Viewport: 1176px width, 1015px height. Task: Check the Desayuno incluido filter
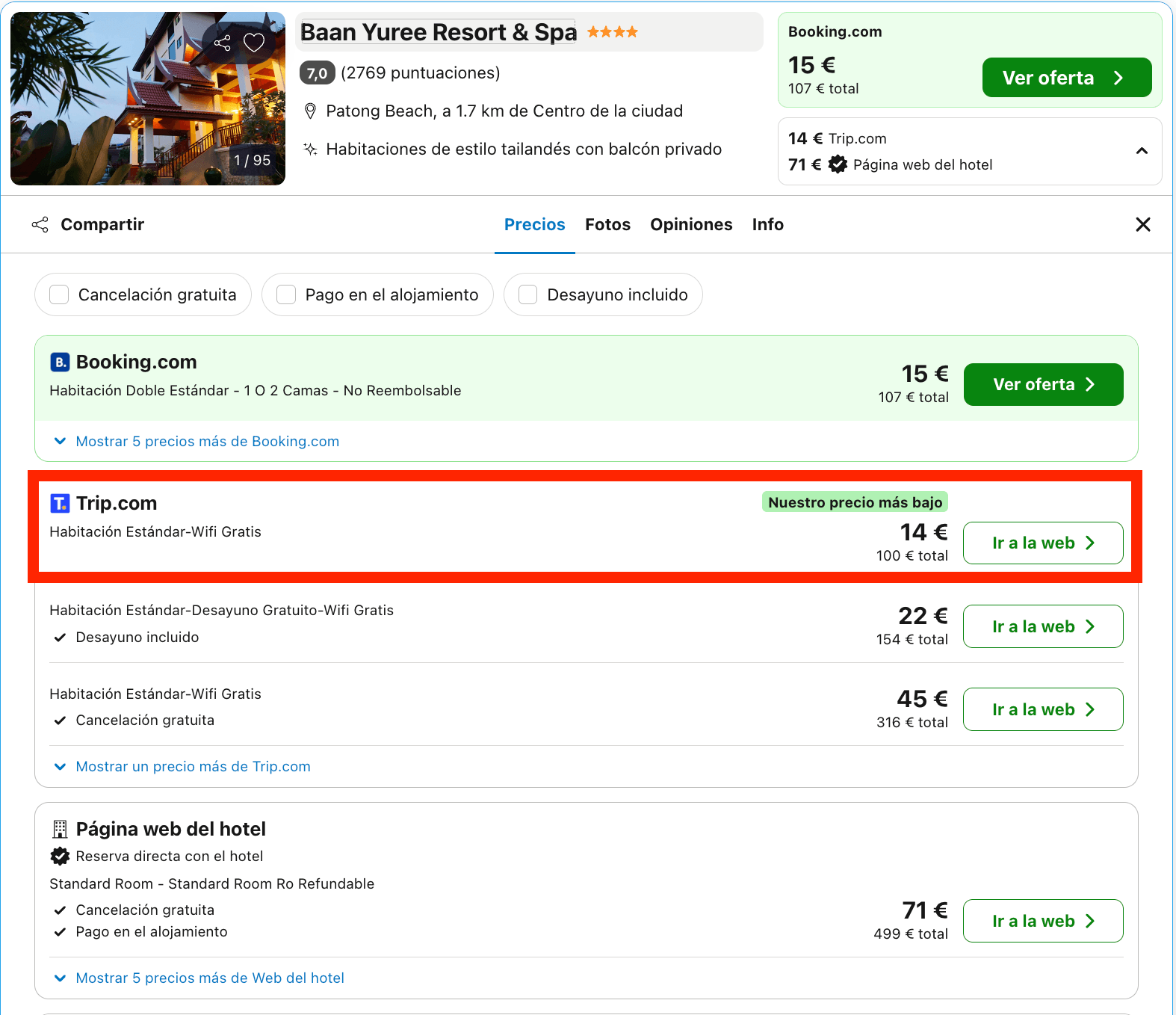point(528,294)
